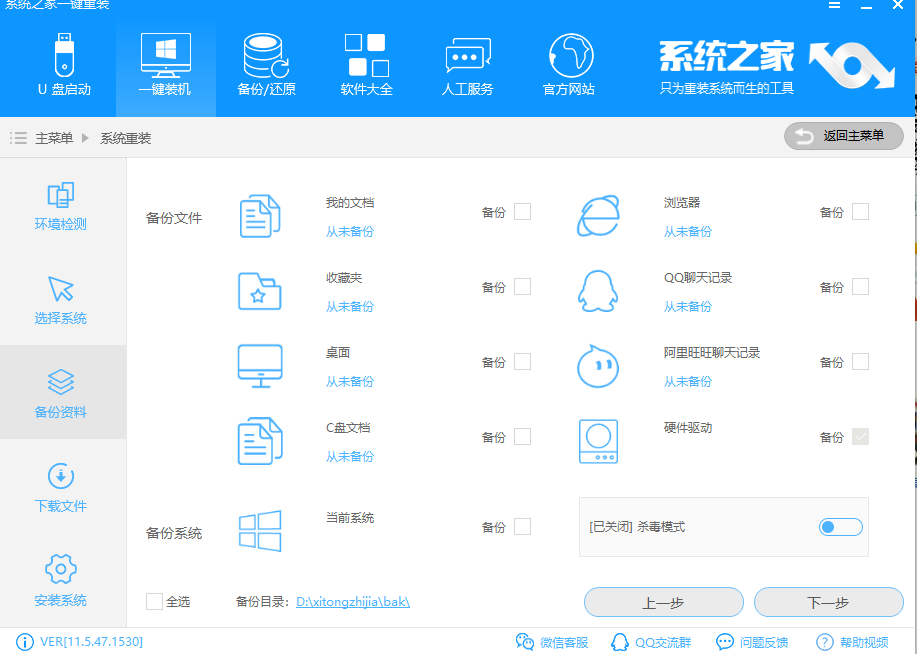The width and height of the screenshot is (917, 654).
Task: Enable backup for 我的文档
Action: [x=524, y=212]
